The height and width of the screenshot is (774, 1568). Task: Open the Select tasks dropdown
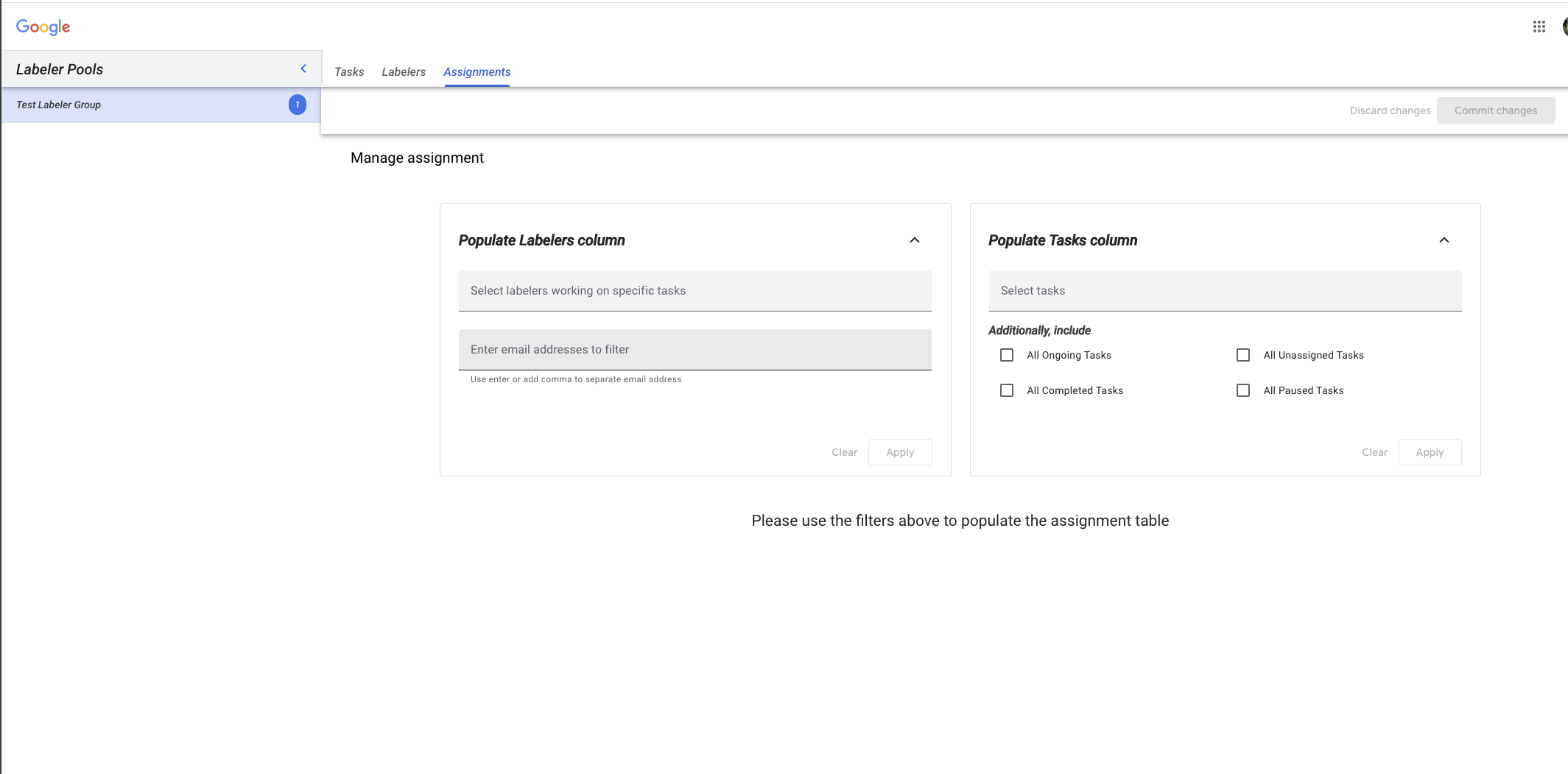tap(1224, 291)
